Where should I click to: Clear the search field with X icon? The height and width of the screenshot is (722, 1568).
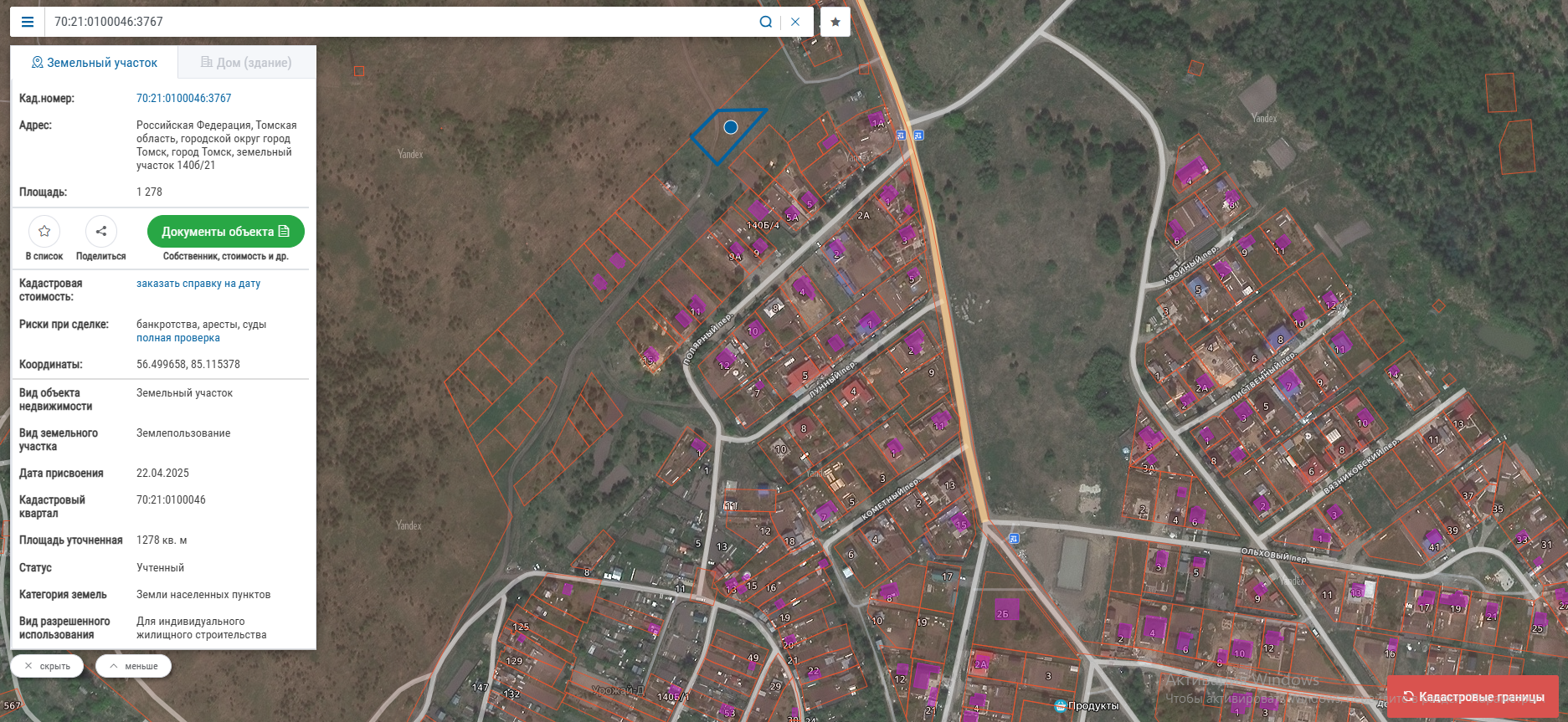[x=795, y=22]
